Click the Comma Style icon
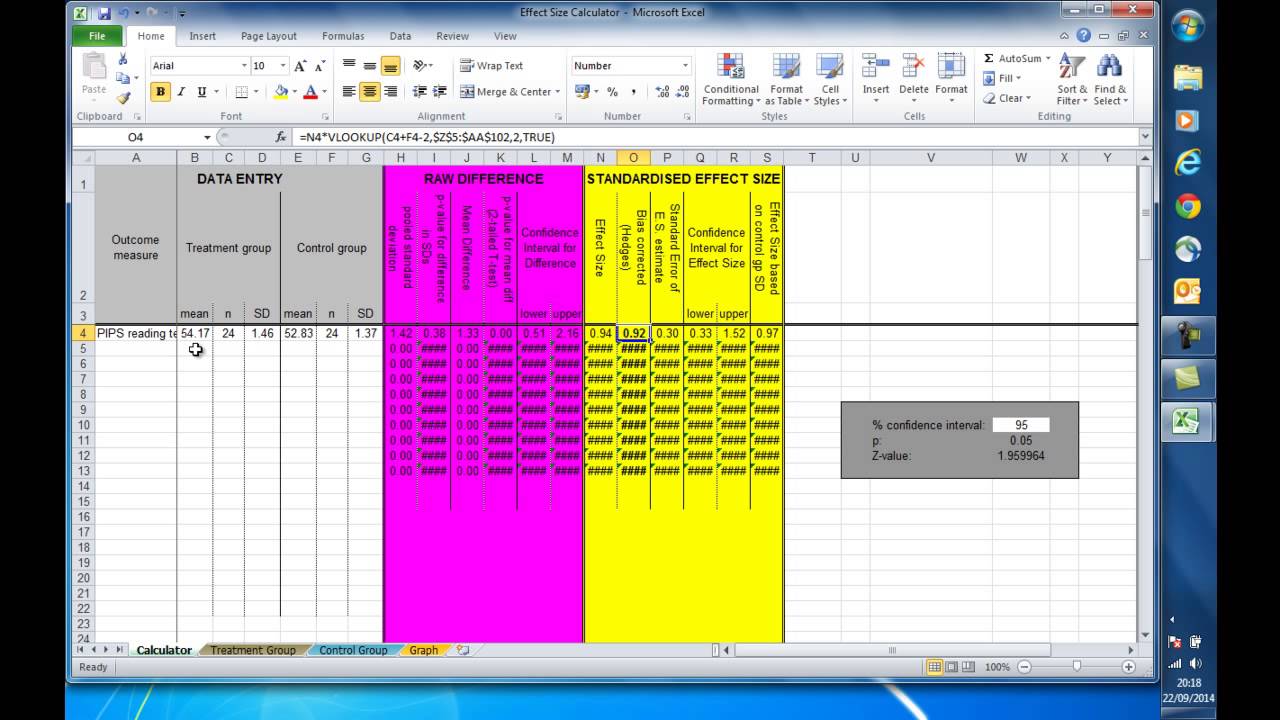 click(634, 92)
